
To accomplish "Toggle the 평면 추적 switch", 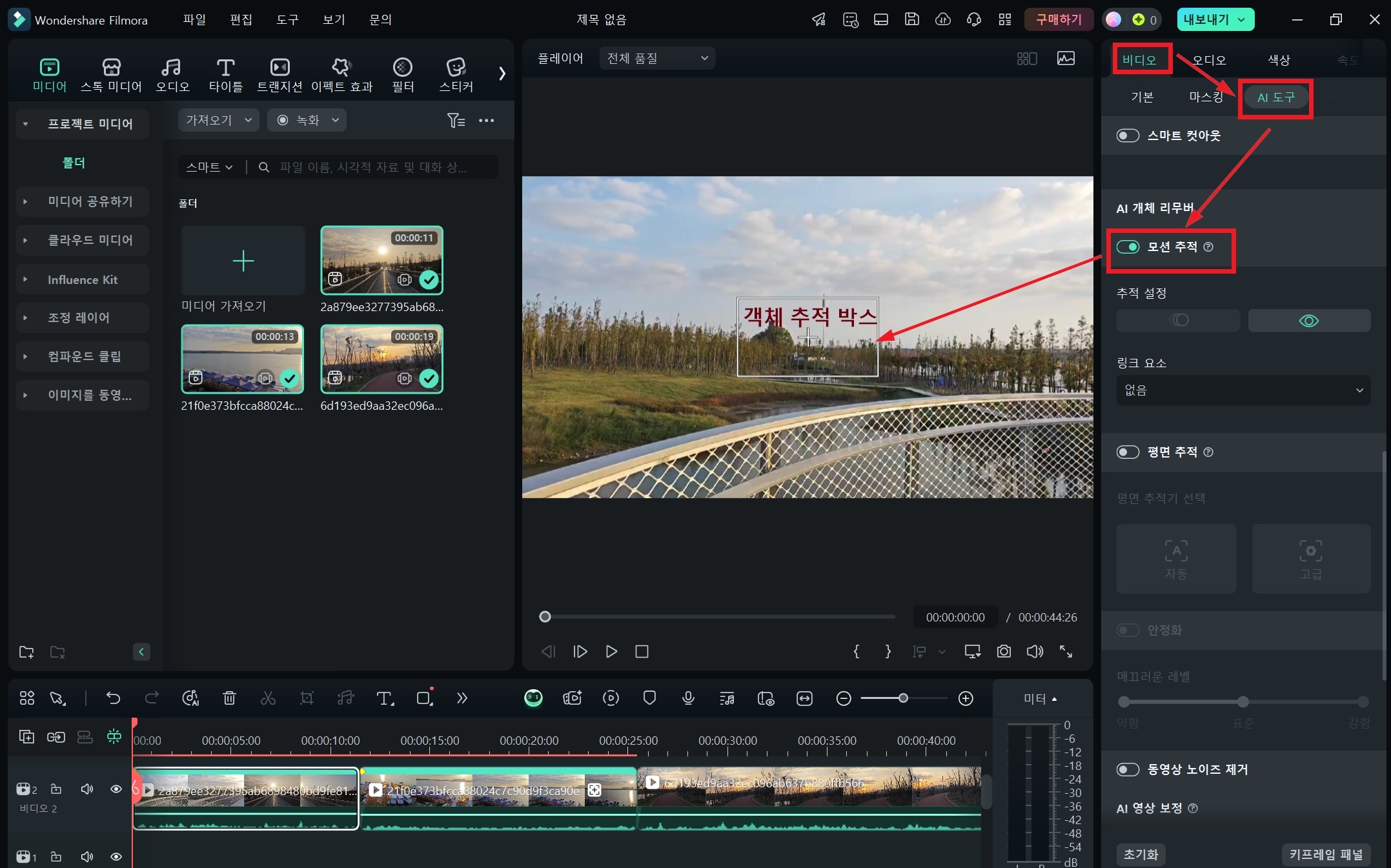I will tap(1128, 452).
